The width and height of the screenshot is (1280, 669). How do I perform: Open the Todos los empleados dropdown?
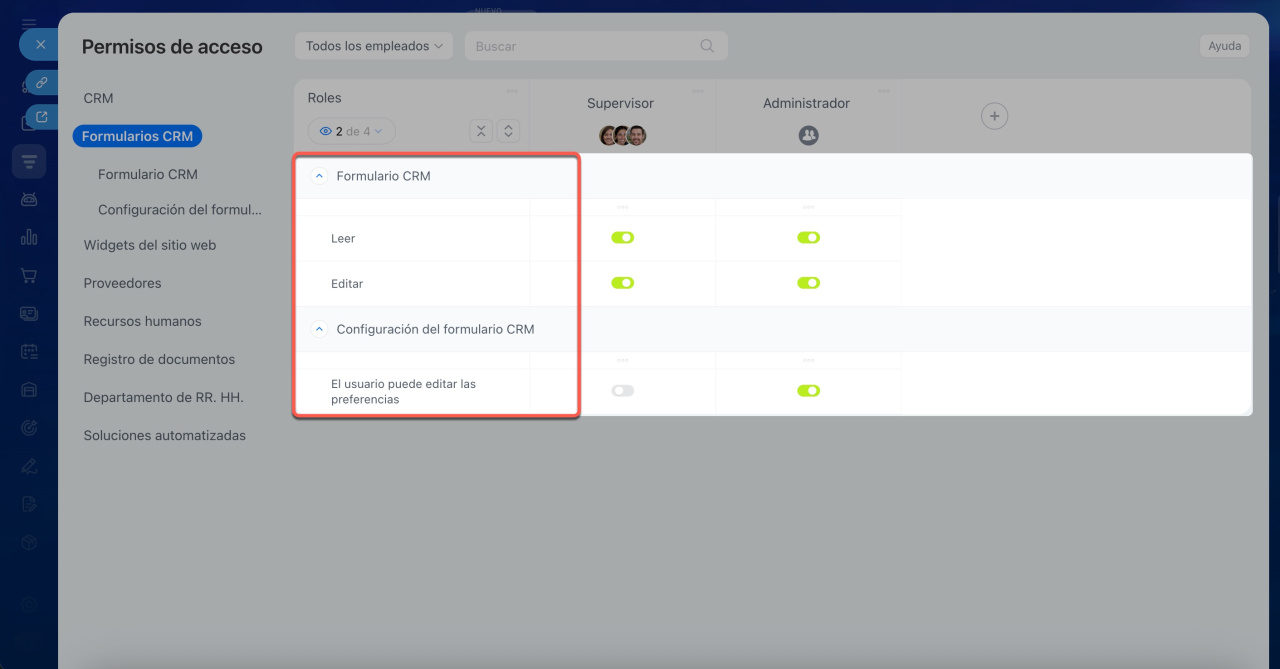coord(373,46)
